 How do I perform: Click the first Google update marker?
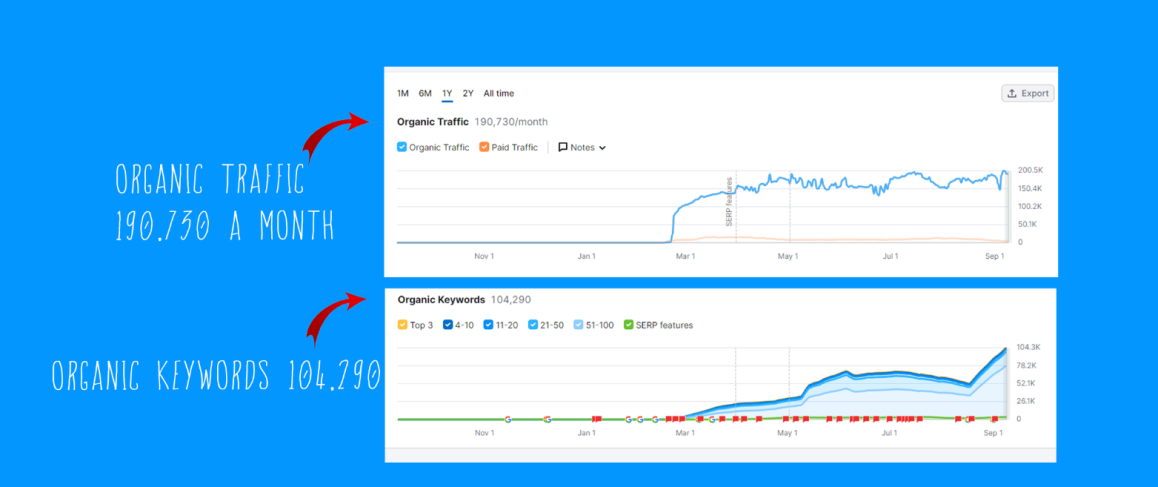tap(508, 419)
